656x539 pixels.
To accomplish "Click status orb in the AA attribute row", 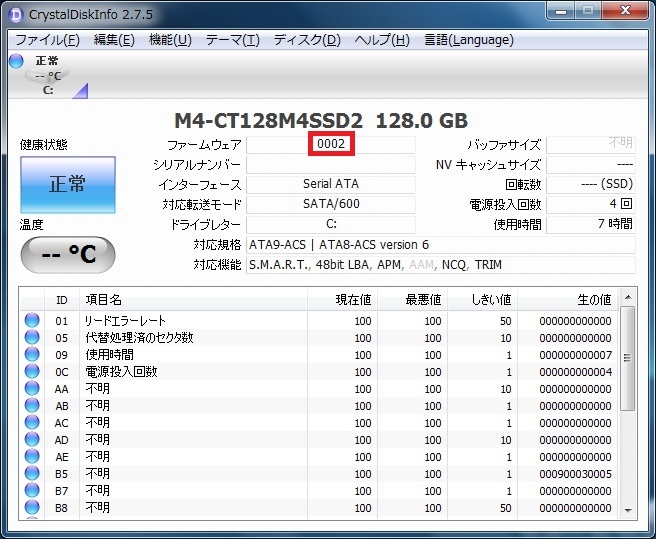I will click(x=33, y=389).
